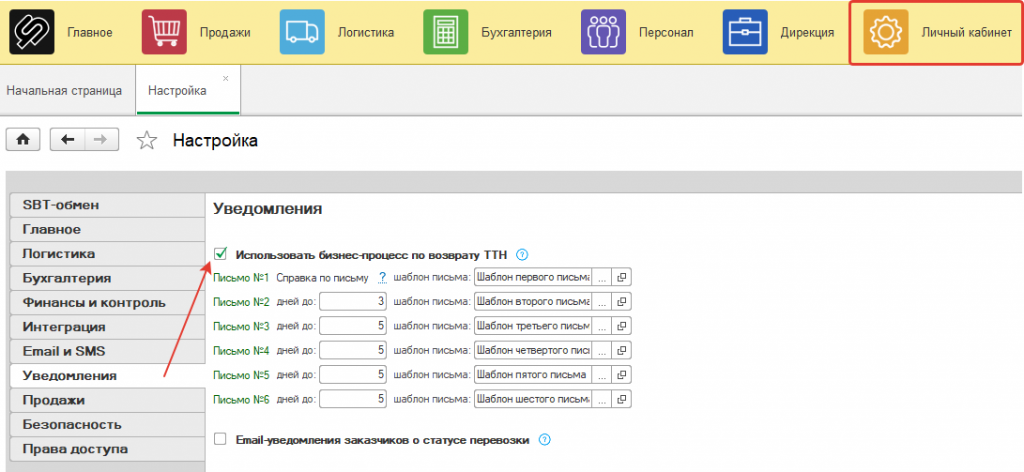
Task: Open the Личный кабинет gear icon
Action: (x=886, y=32)
